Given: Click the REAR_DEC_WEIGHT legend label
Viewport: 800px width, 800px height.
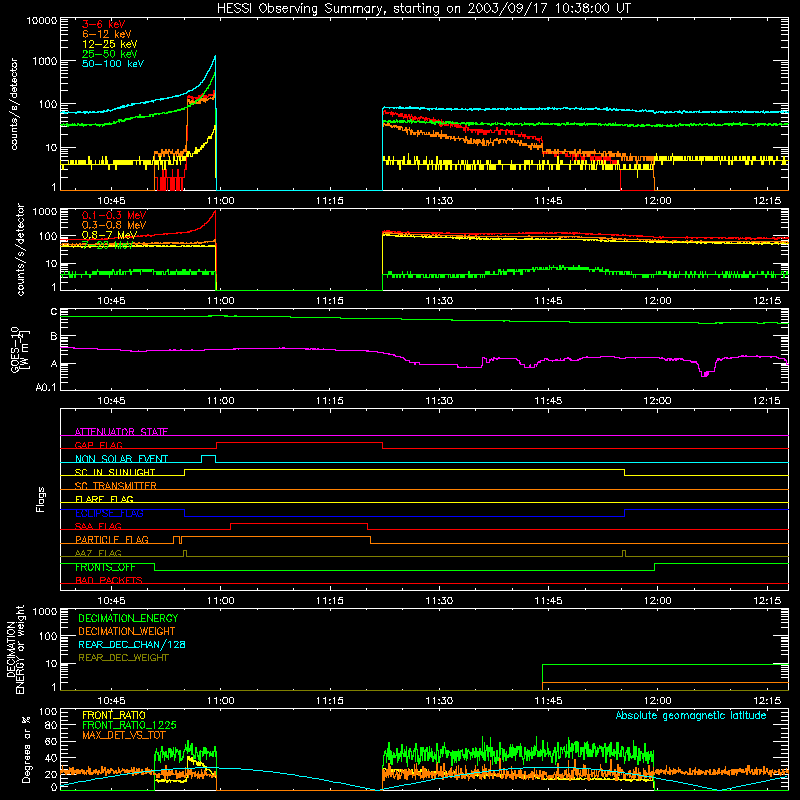Looking at the screenshot, I should tap(123, 658).
